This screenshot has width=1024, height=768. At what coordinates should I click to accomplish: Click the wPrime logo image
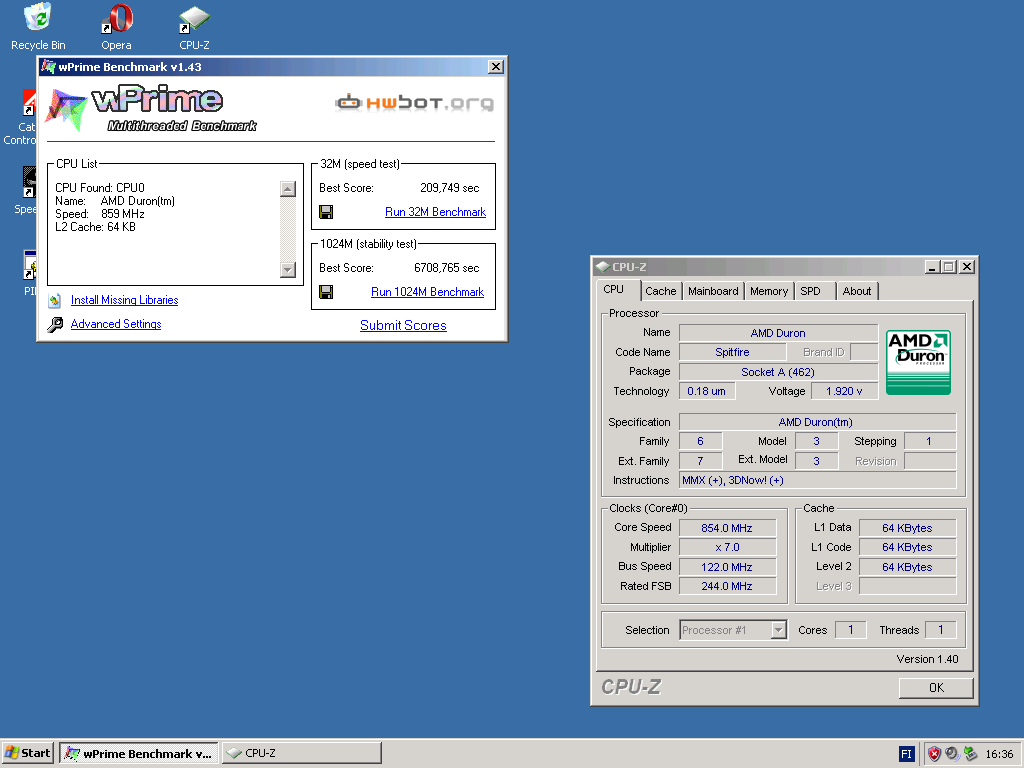(x=151, y=108)
